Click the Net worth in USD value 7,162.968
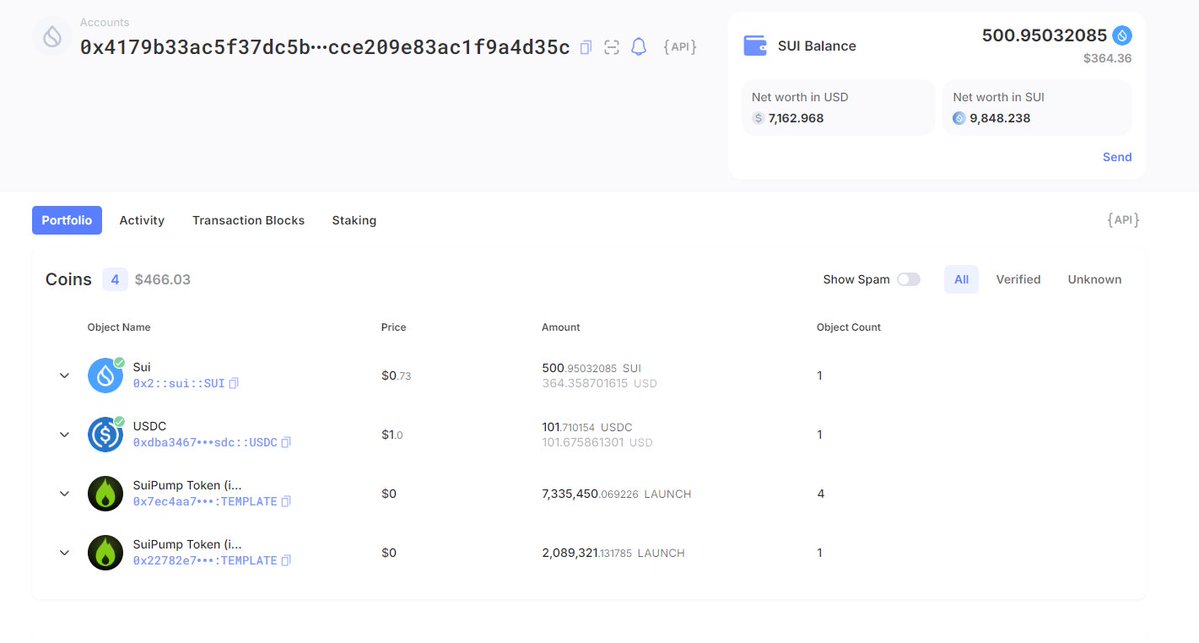1199x643 pixels. 796,118
